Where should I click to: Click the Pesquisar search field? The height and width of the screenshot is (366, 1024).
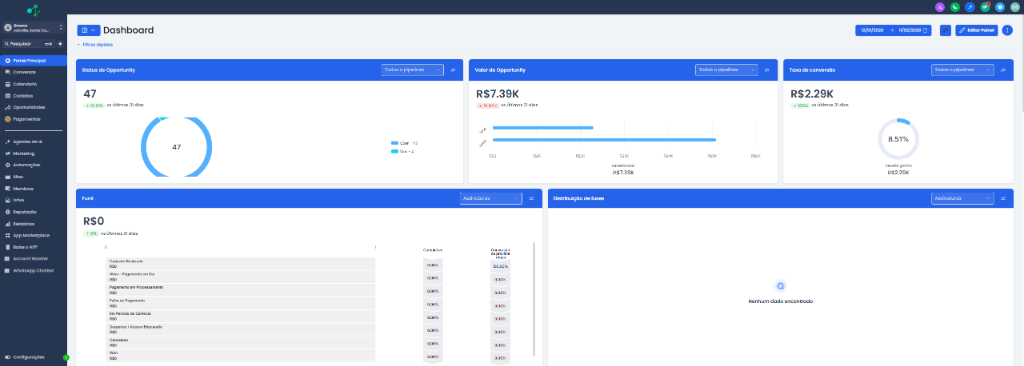pyautogui.click(x=28, y=44)
